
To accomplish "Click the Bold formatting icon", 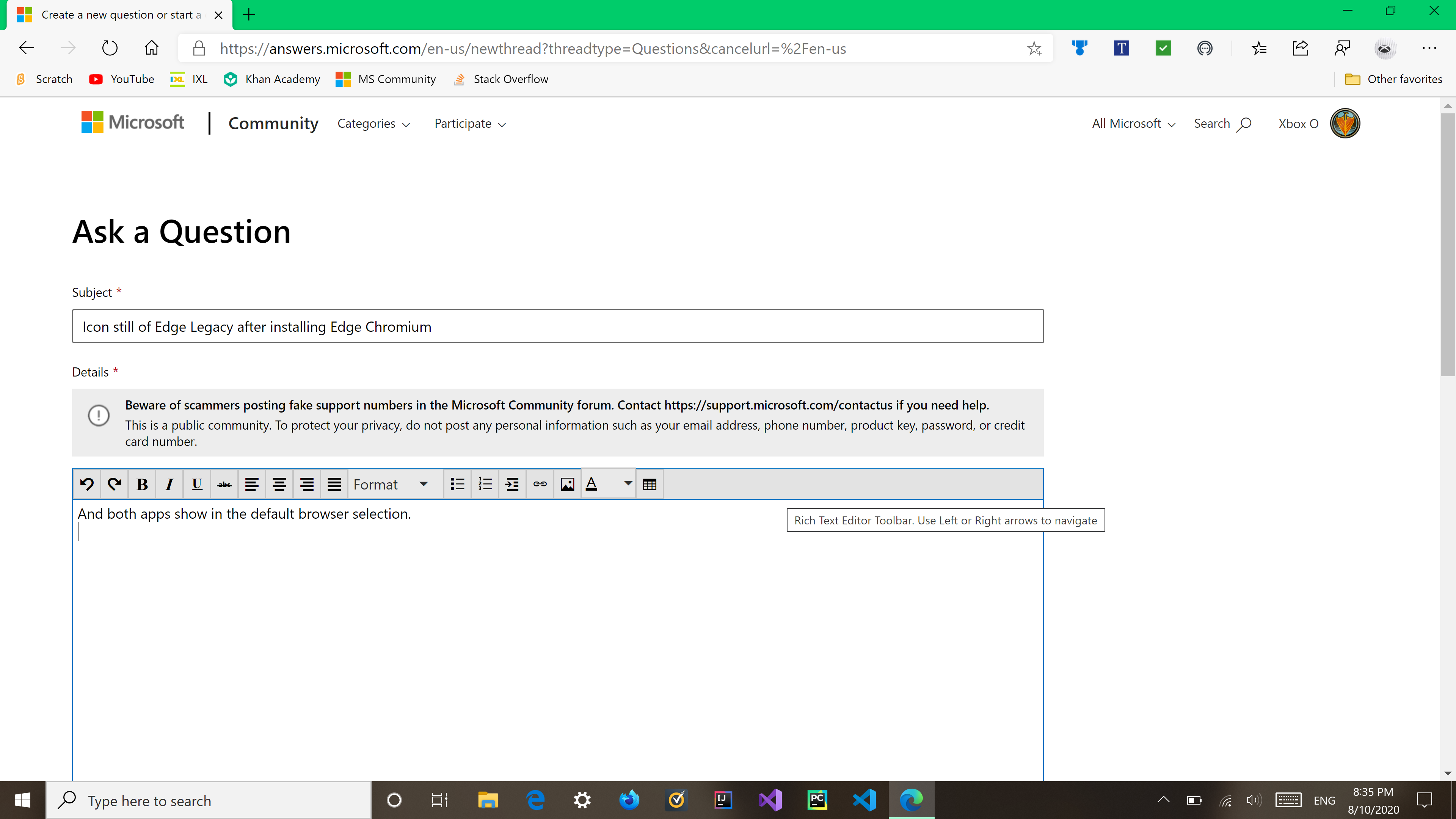I will click(143, 484).
